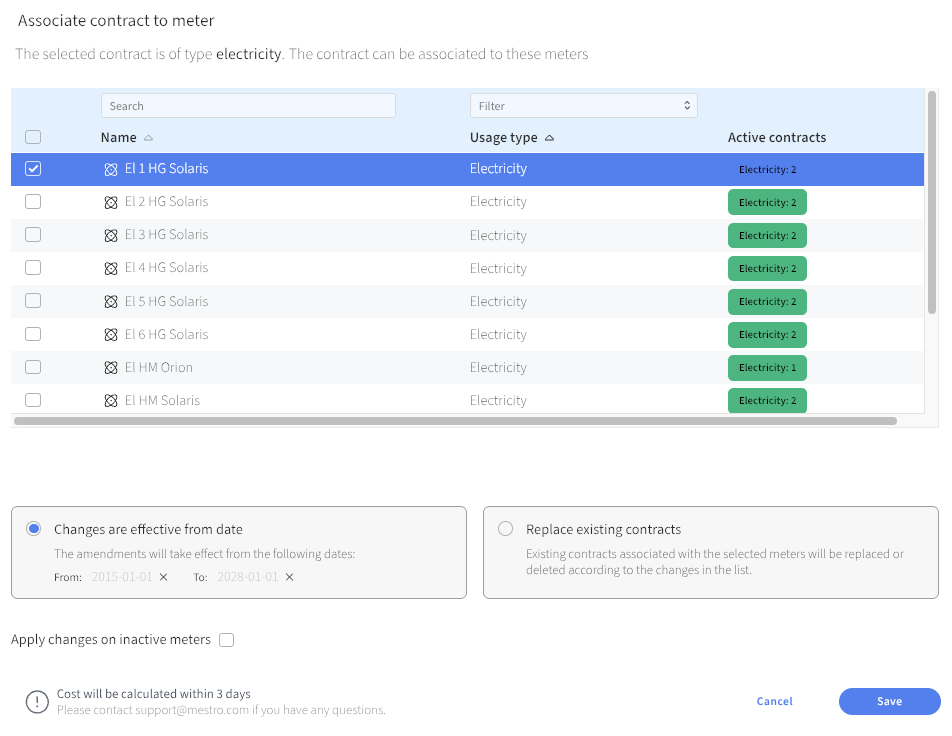The height and width of the screenshot is (736, 952).
Task: Enable Apply changes on inactive meters
Action: point(226,640)
